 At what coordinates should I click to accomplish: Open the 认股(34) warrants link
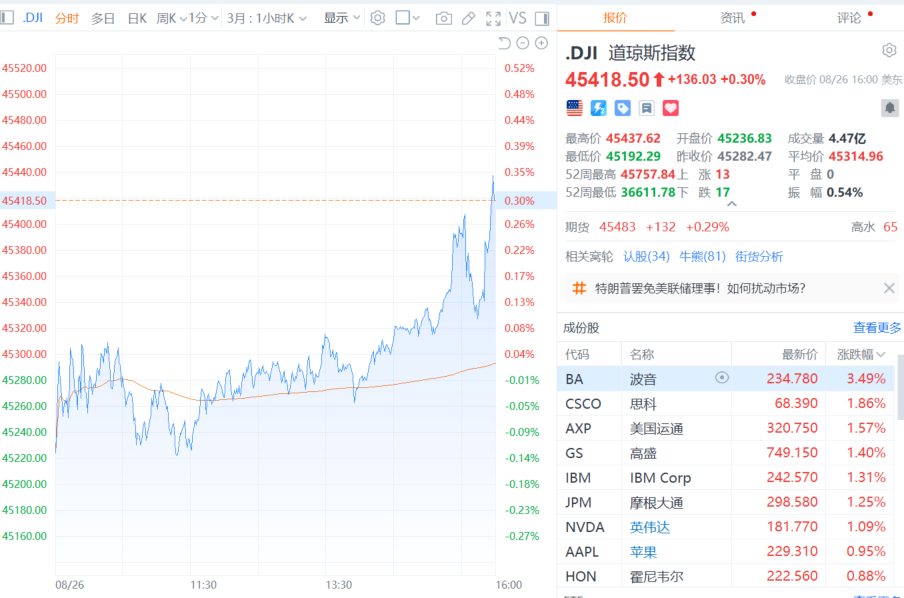click(646, 256)
